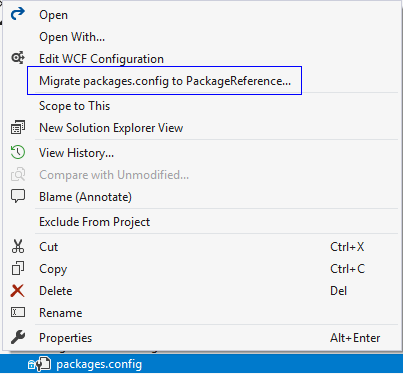Select Open With... menu entry
This screenshot has width=403, height=374.
72,37
